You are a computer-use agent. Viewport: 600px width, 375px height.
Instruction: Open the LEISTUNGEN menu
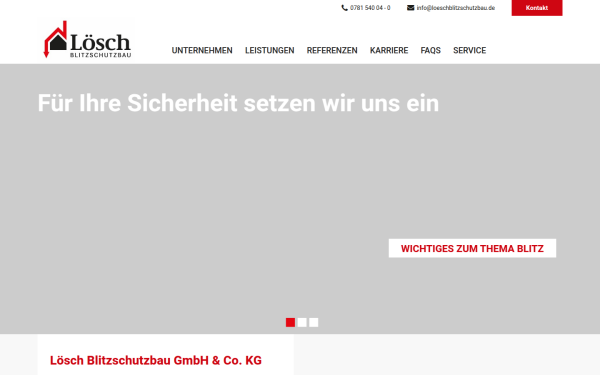click(269, 51)
